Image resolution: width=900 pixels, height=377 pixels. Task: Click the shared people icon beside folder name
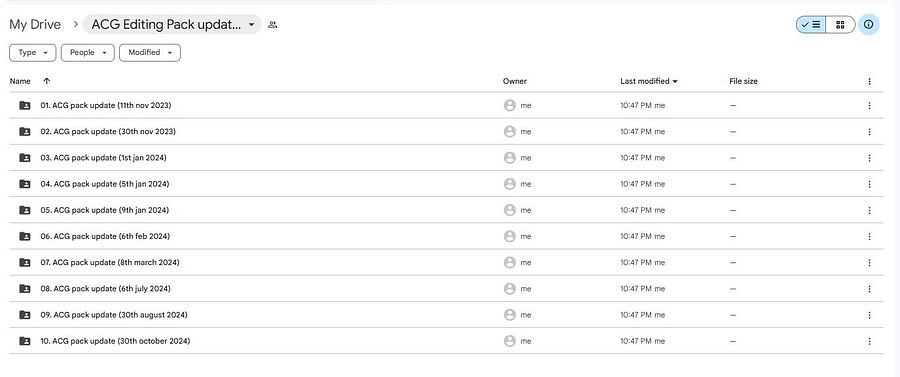(273, 25)
